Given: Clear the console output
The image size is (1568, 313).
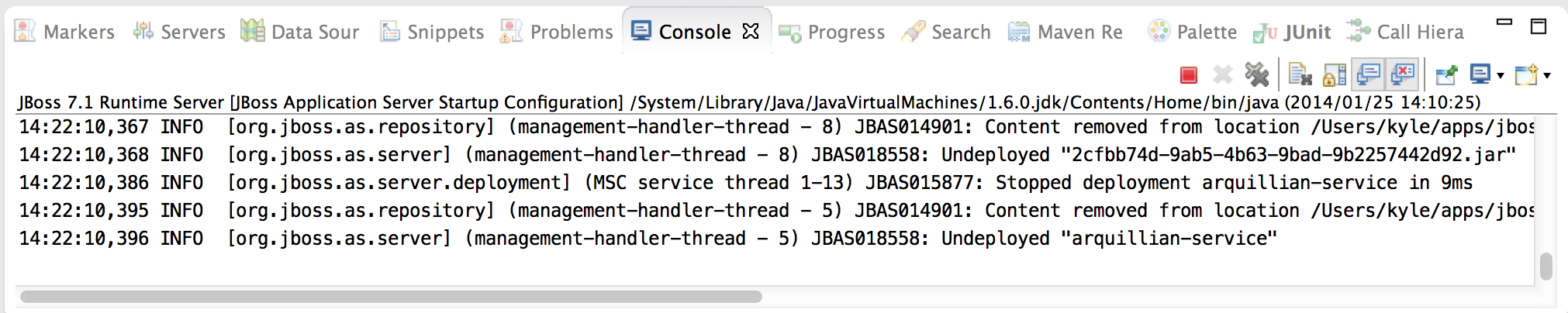Looking at the screenshot, I should tap(1300, 74).
